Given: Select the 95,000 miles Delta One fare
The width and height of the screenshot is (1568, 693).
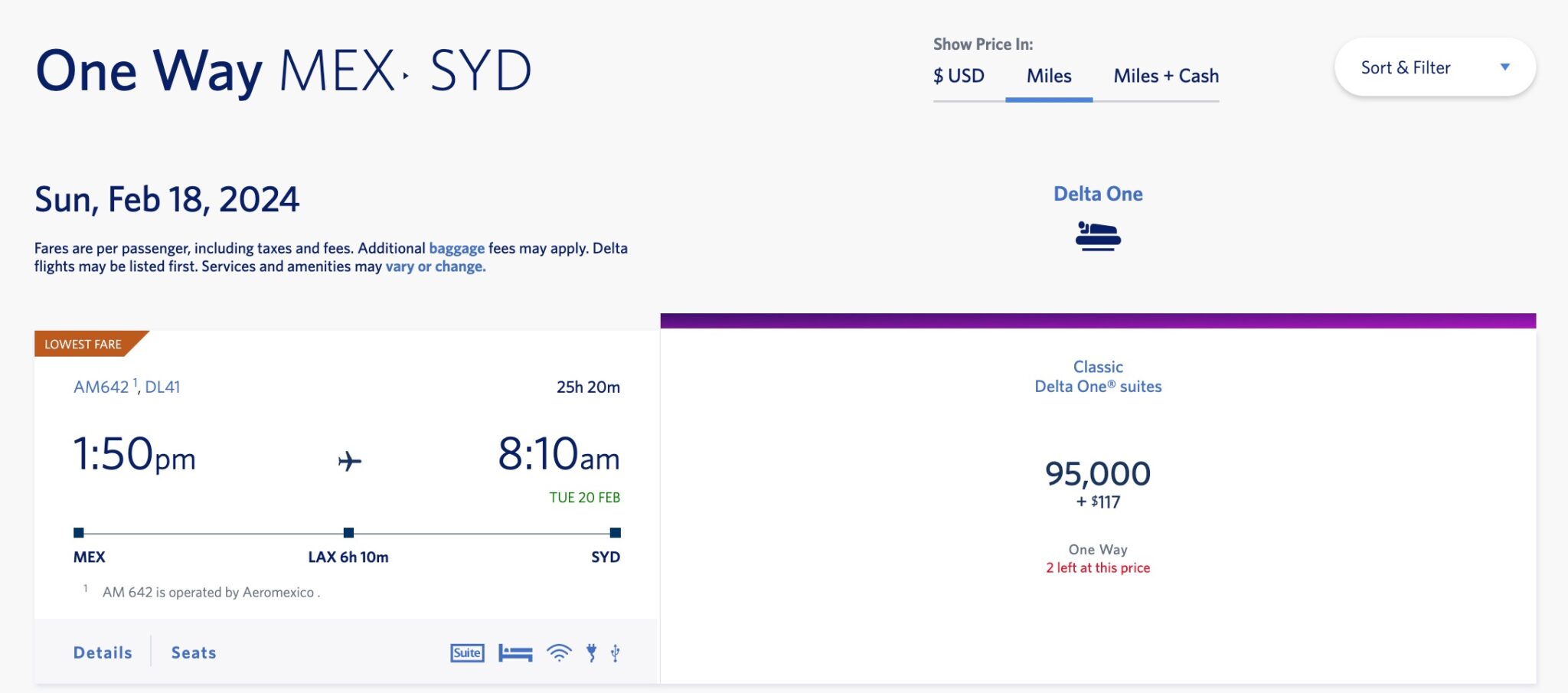Looking at the screenshot, I should pos(1098,473).
